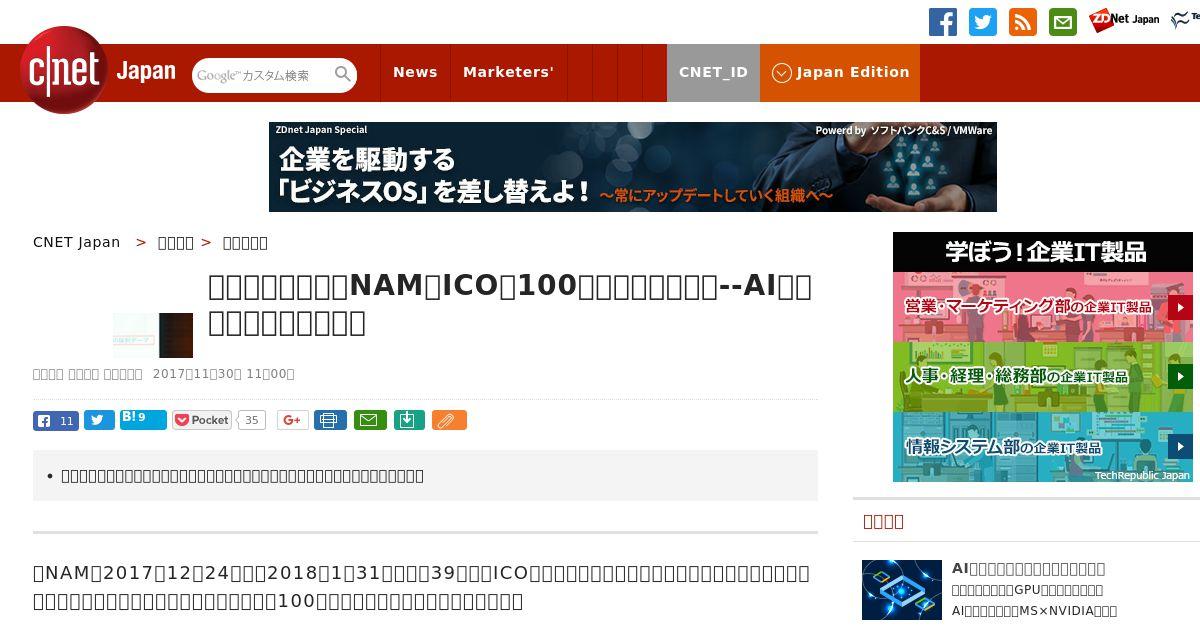This screenshot has height=630, width=1200.
Task: Open the AI chip thumbnail in sidebar
Action: (902, 590)
